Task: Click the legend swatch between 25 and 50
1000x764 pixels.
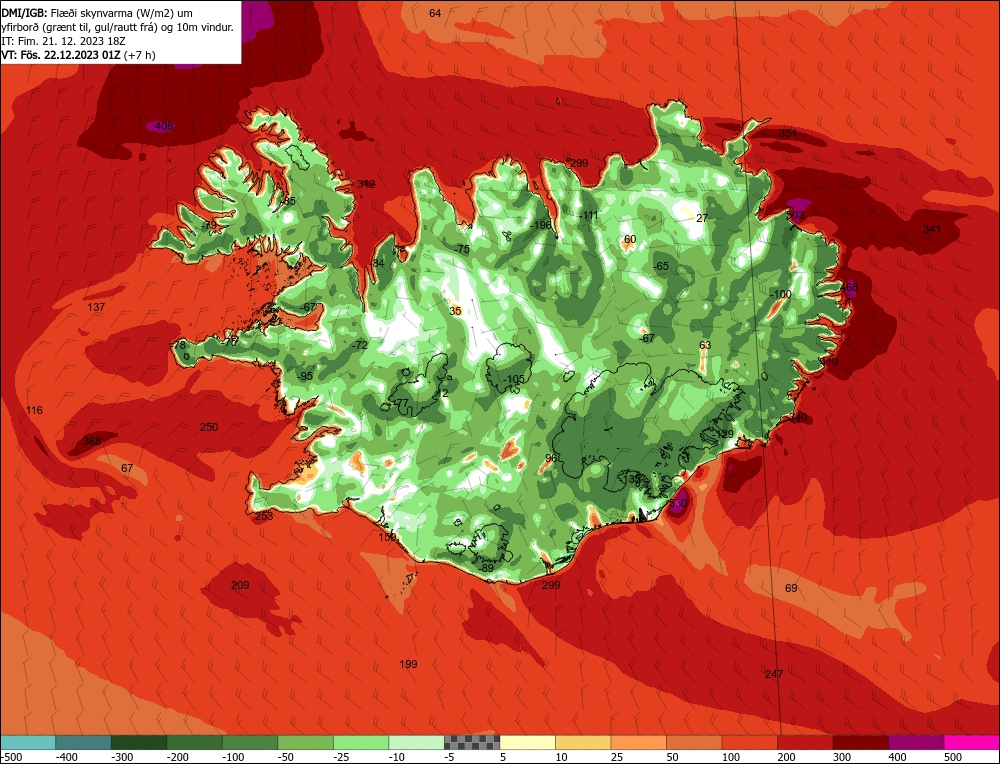Action: click(638, 742)
